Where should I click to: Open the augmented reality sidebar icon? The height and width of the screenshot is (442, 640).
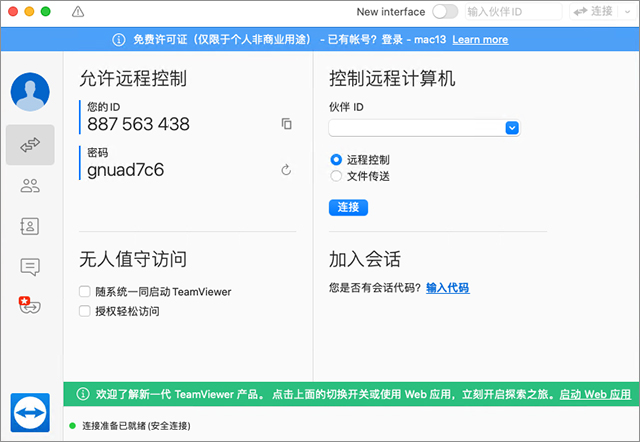[29, 305]
